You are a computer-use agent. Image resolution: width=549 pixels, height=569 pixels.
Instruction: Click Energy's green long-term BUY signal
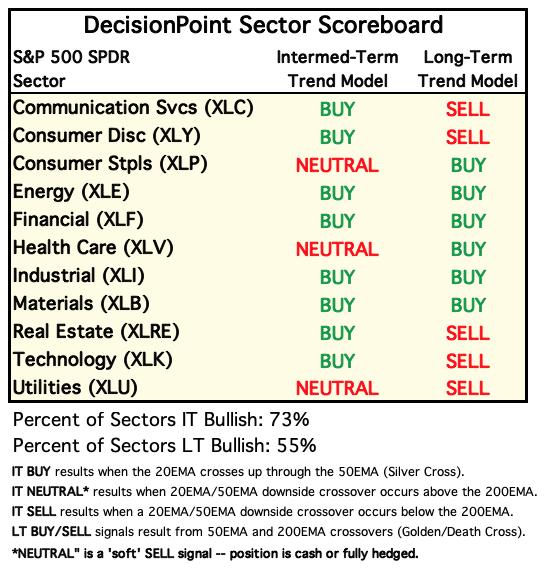tap(468, 193)
